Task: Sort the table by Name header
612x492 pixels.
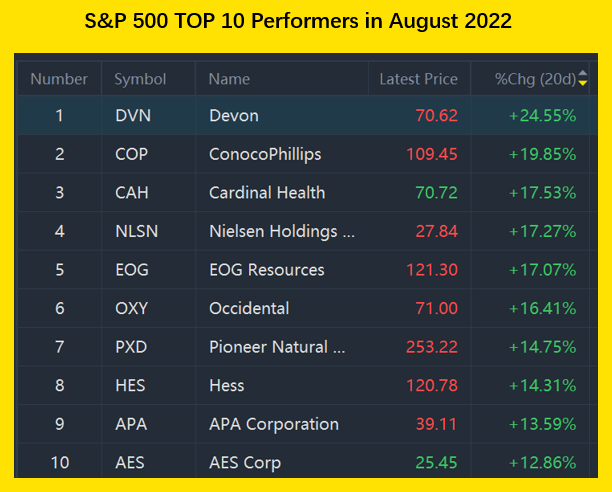Action: [229, 79]
